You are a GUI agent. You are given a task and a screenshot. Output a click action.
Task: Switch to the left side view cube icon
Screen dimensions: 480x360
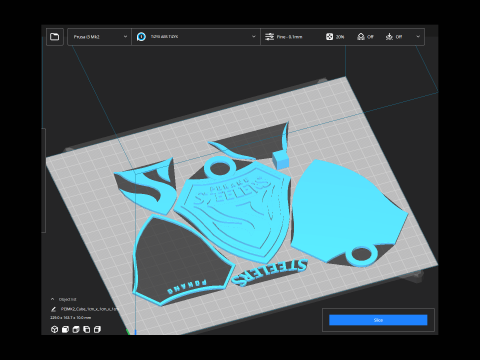click(x=87, y=330)
